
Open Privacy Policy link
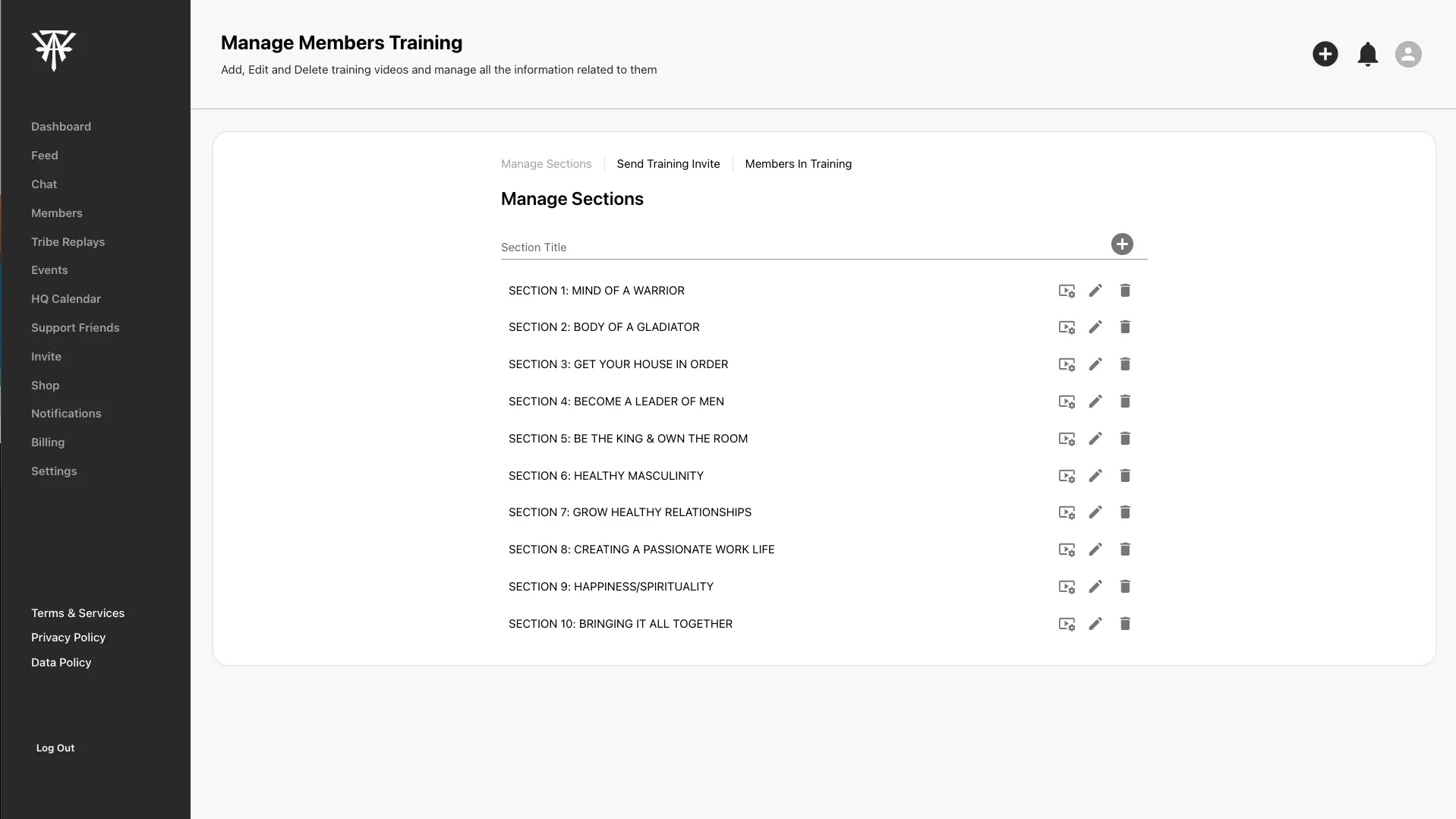tap(68, 638)
